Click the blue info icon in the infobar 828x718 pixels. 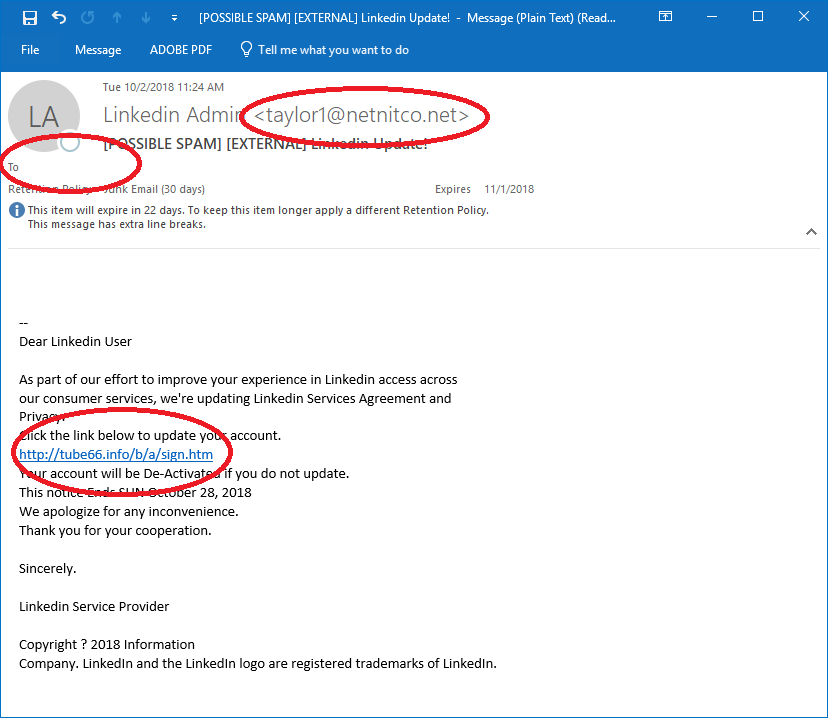click(17, 210)
